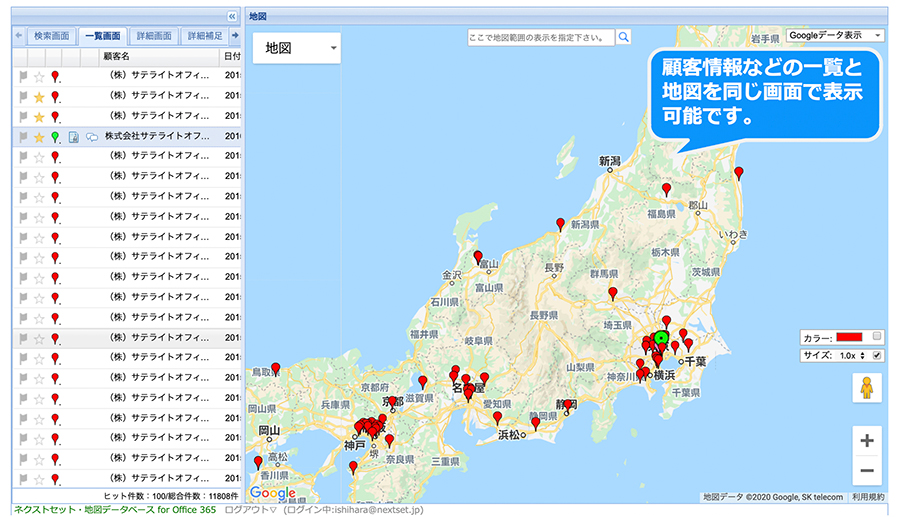Click the red pin above 富山
900x517 pixels.
pyautogui.click(x=478, y=256)
